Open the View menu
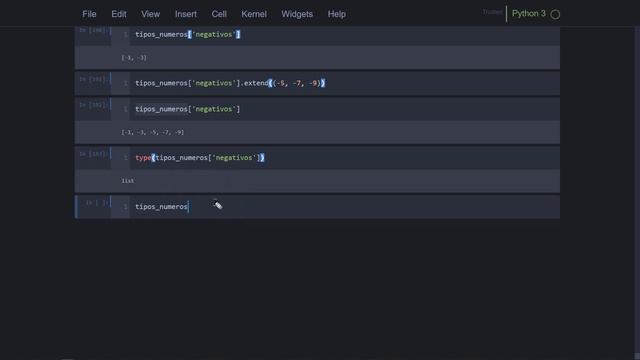This screenshot has width=640, height=360. click(x=151, y=14)
